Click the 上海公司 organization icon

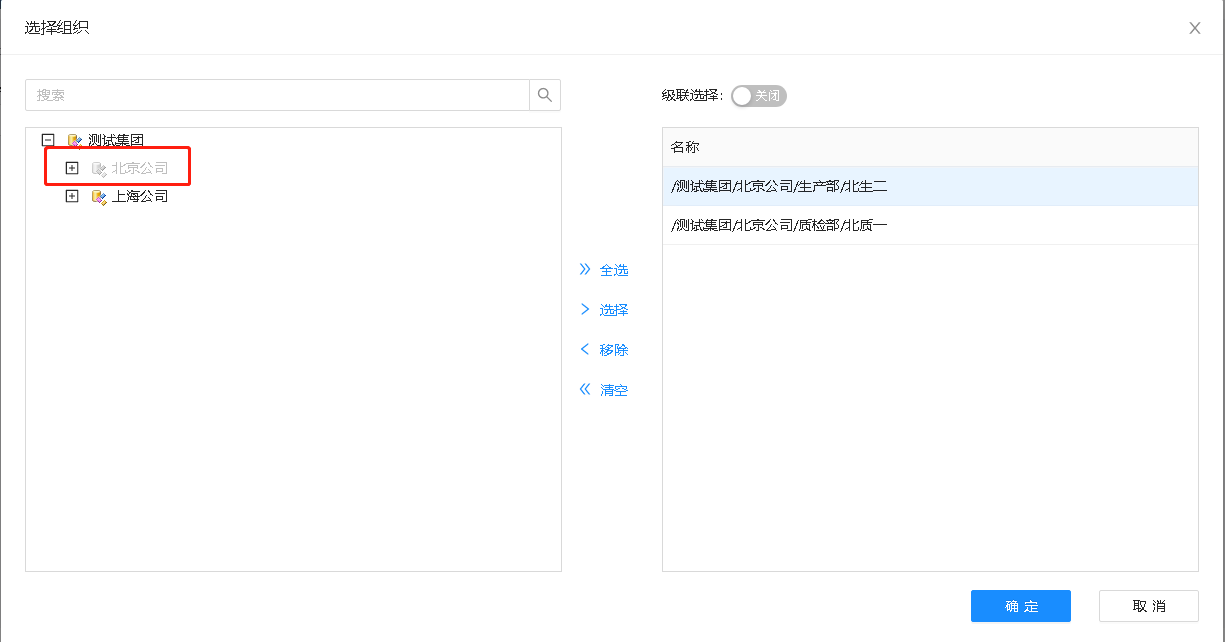pyautogui.click(x=98, y=197)
